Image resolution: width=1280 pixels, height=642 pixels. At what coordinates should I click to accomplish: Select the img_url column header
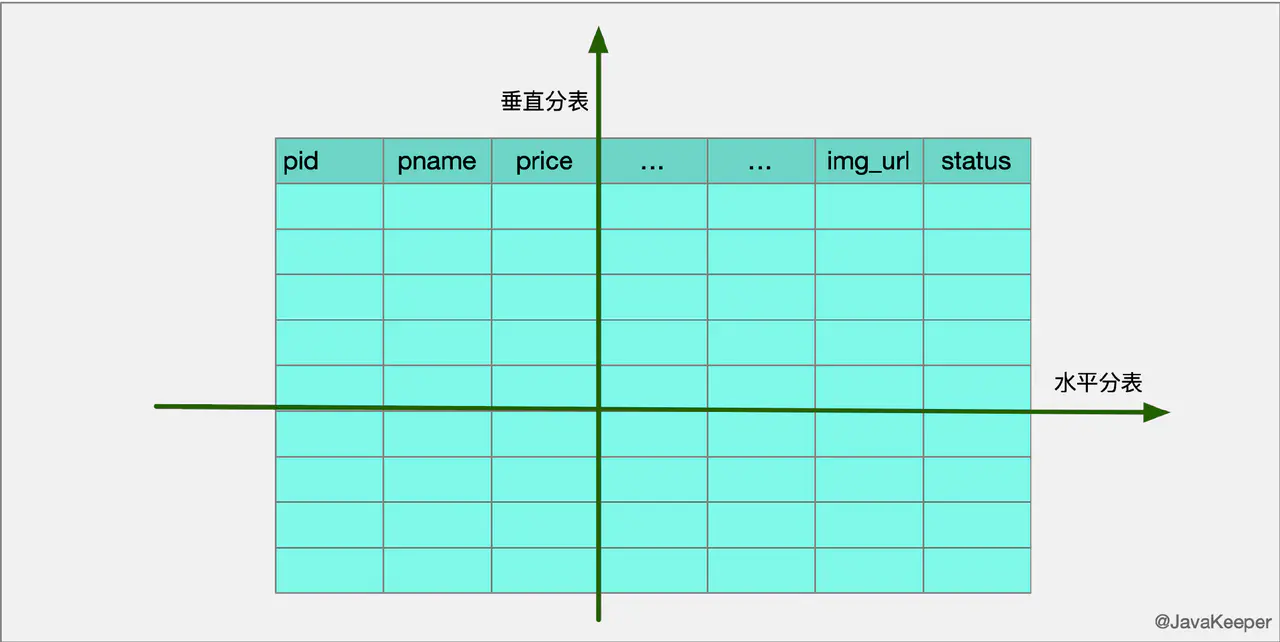pos(868,160)
